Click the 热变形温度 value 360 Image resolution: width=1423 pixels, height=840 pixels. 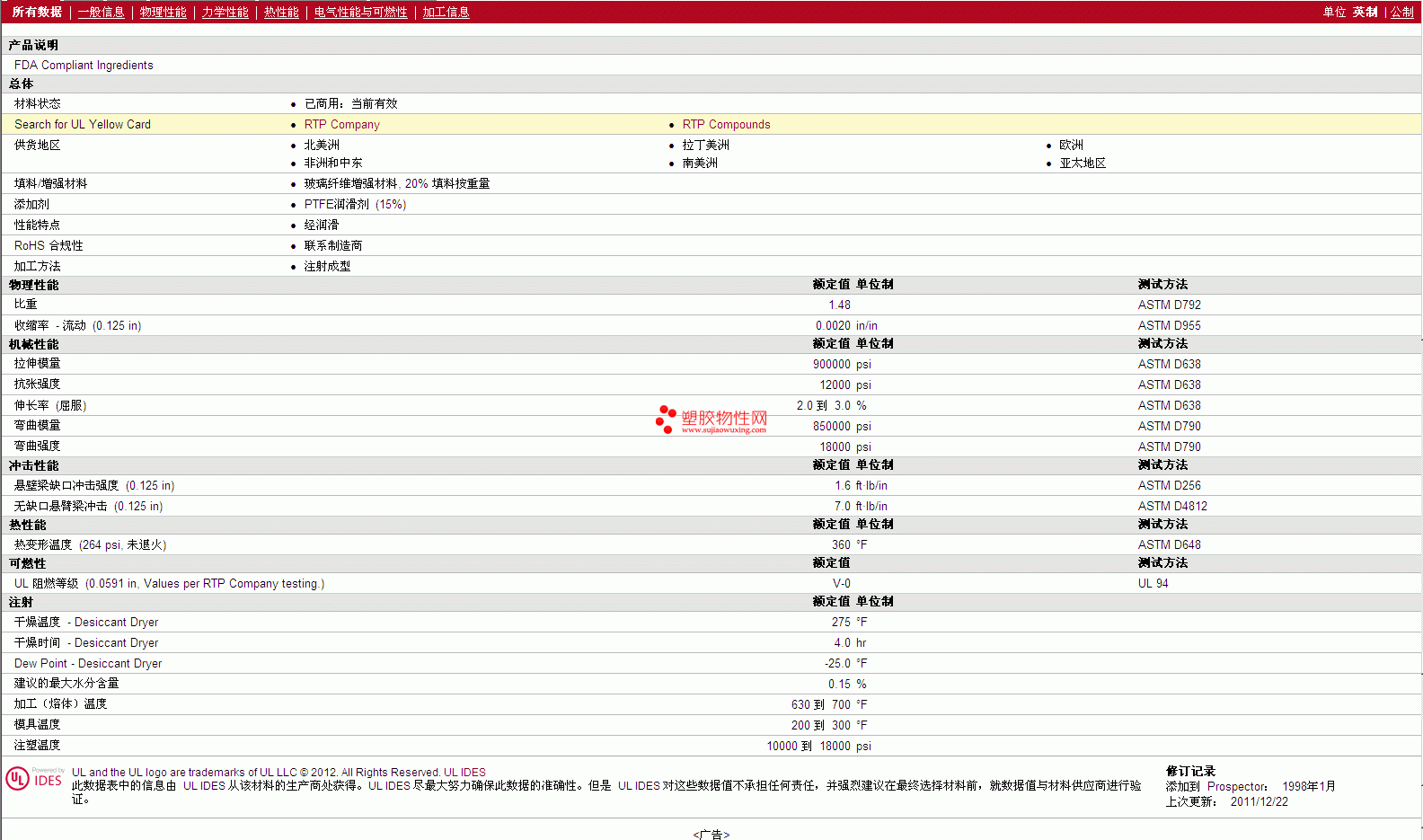(842, 545)
